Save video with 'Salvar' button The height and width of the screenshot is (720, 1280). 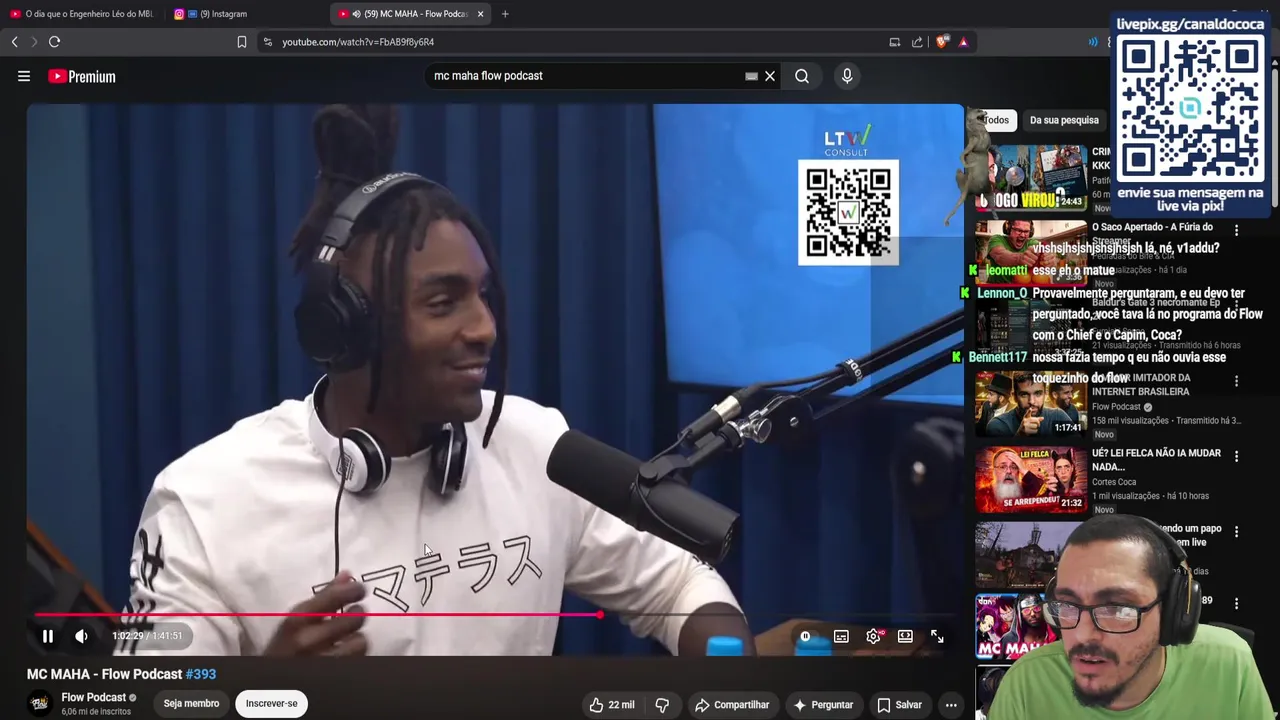click(899, 705)
